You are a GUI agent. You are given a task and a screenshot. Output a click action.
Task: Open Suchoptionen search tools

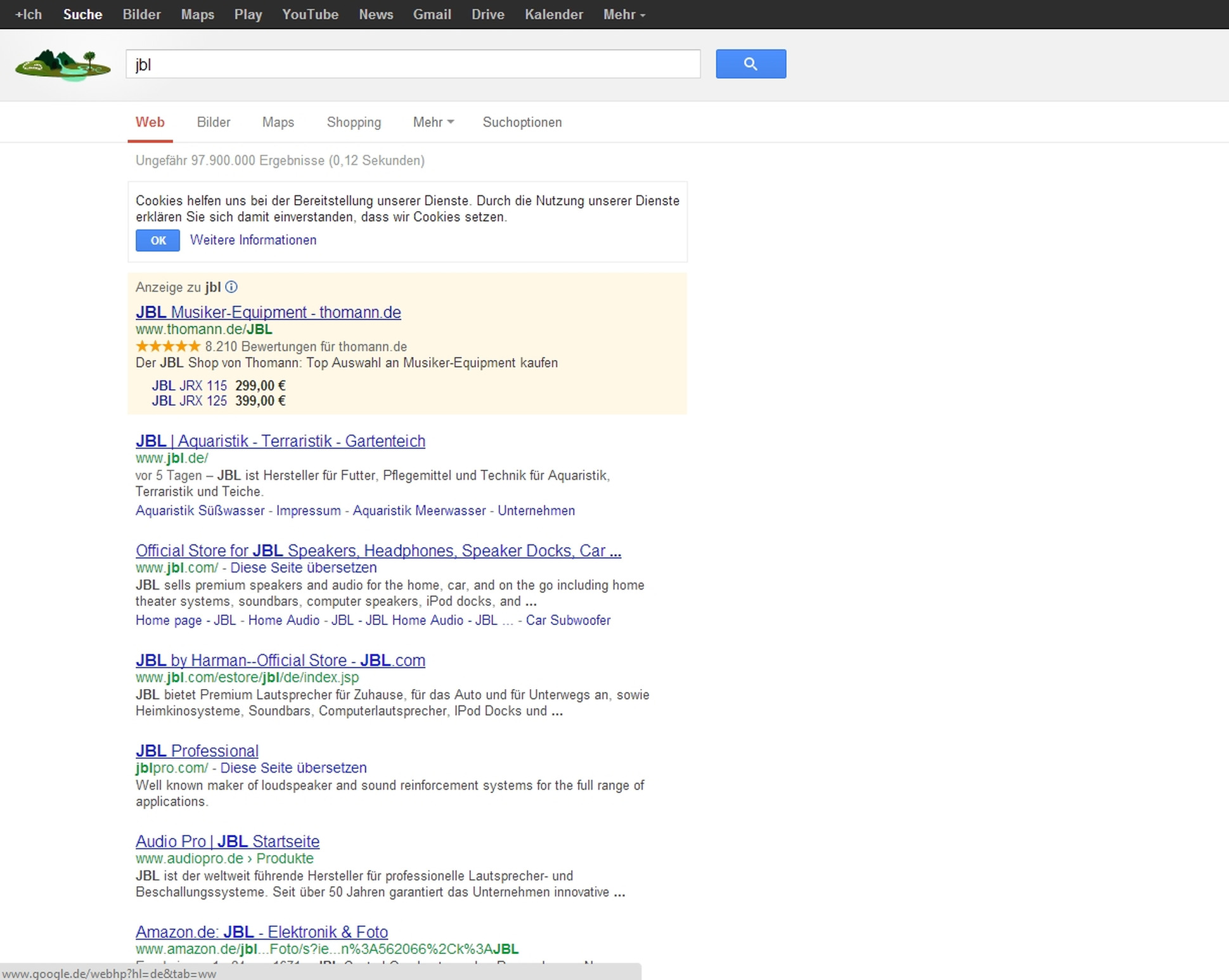coord(522,122)
